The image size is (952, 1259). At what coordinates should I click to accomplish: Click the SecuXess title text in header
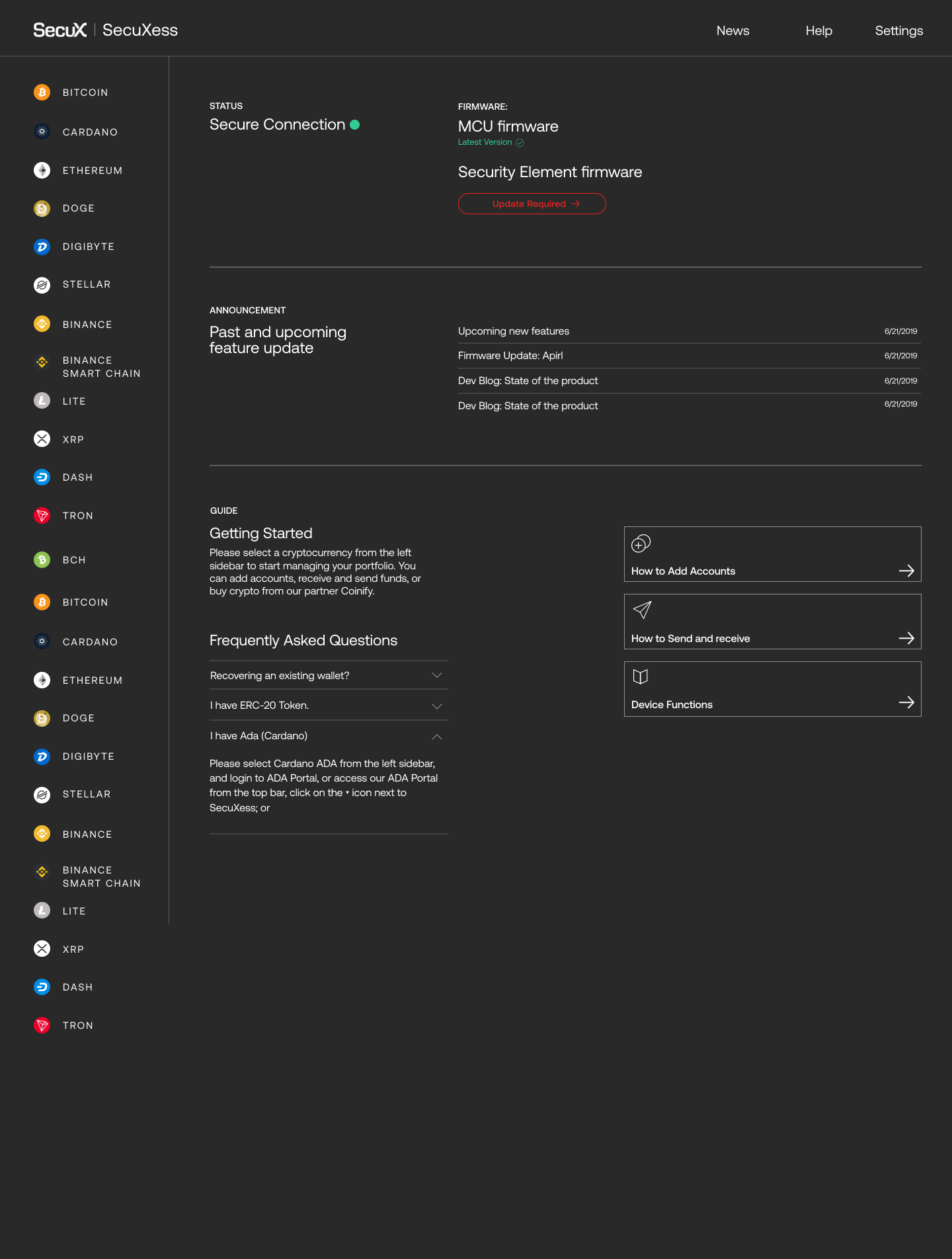(x=140, y=30)
